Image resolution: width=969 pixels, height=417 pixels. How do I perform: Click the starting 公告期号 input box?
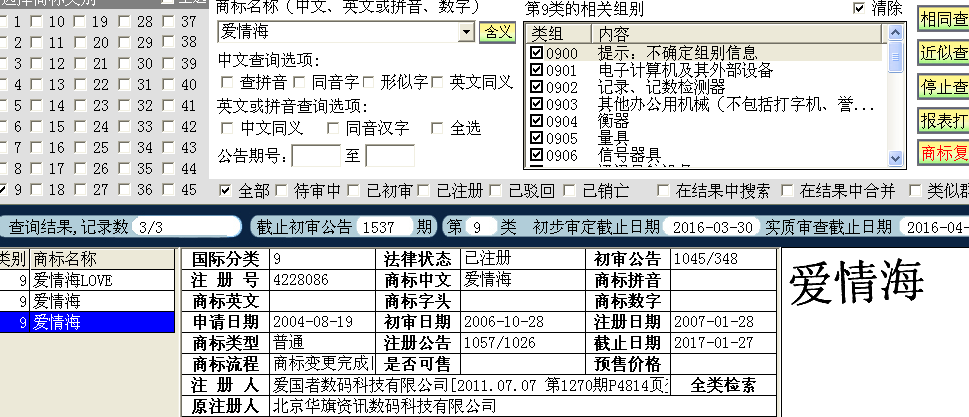[x=316, y=155]
